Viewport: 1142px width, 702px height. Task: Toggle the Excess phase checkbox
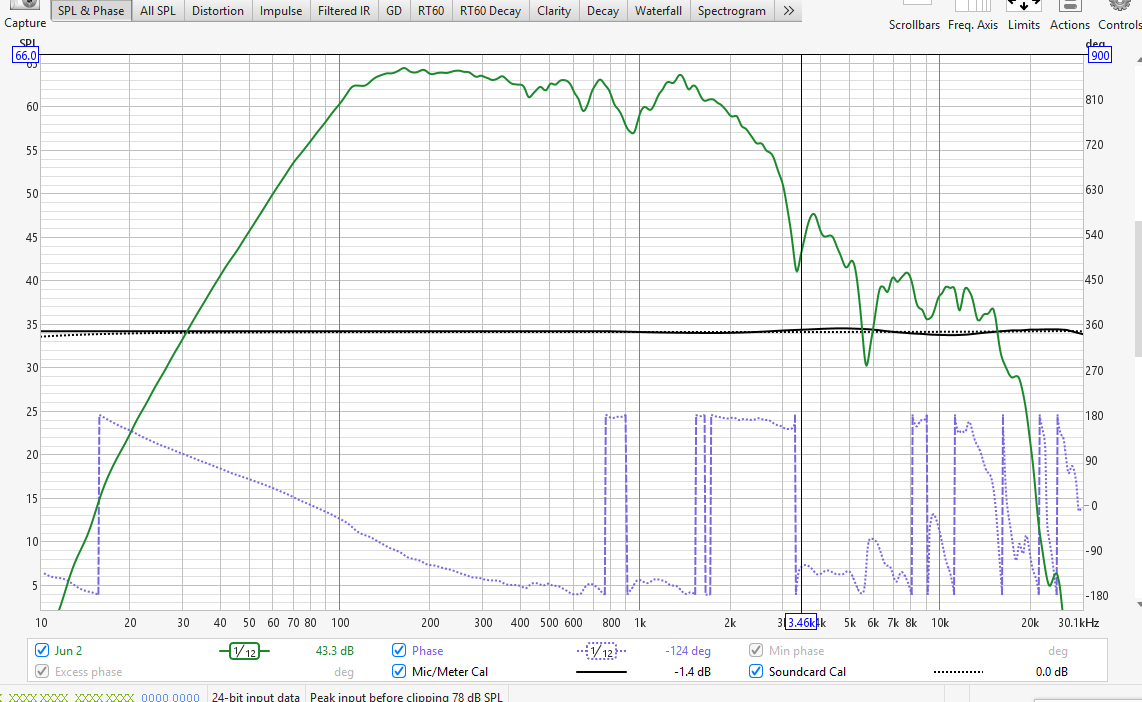point(42,671)
